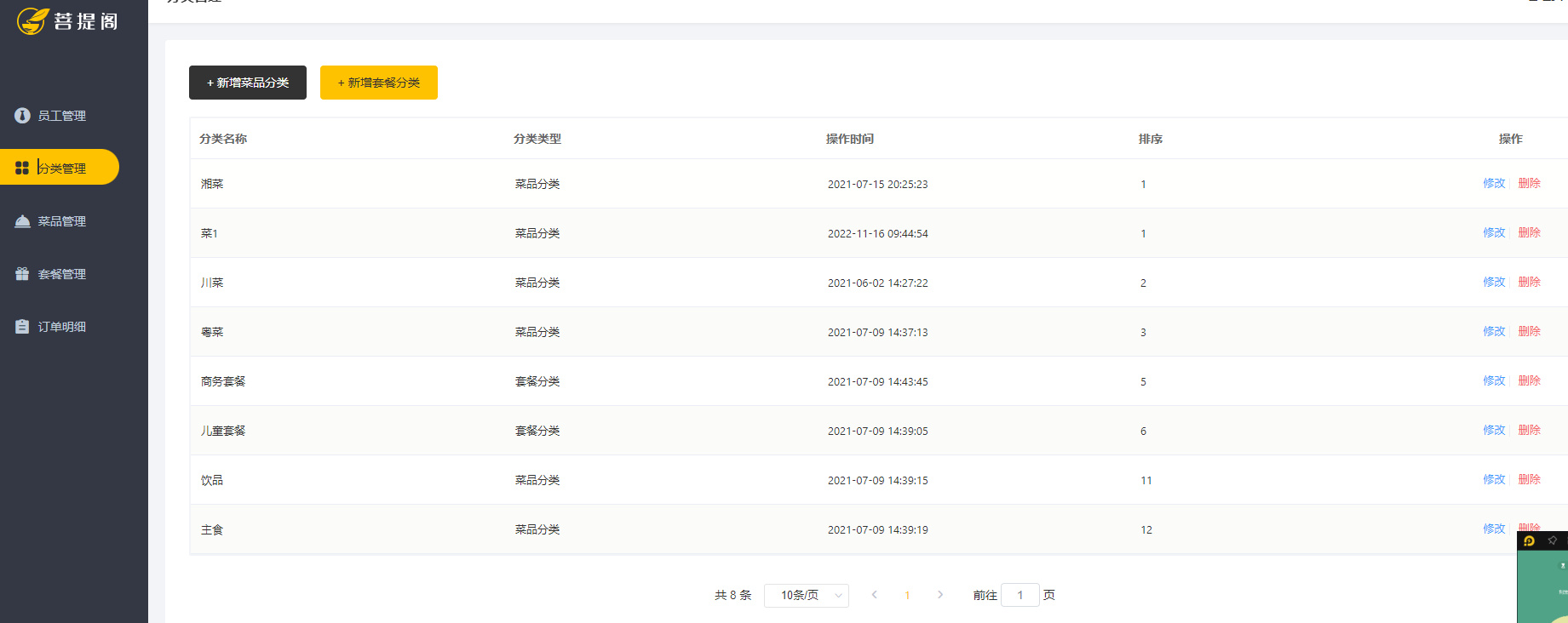Click timestamp 2021-07-09 14:39:05
The height and width of the screenshot is (623, 1568).
click(878, 431)
